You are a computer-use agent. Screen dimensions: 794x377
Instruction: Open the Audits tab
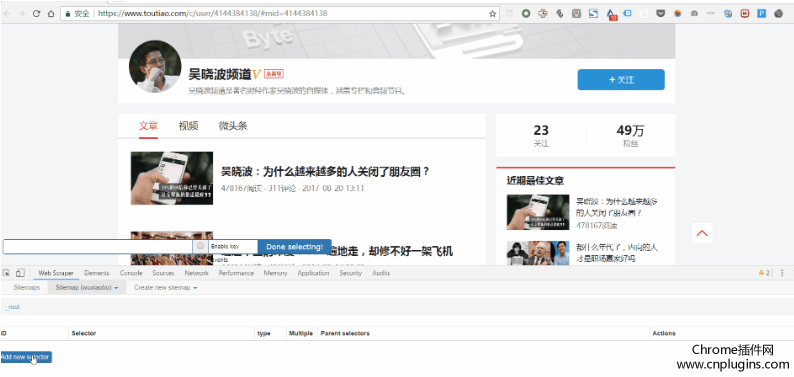coord(381,273)
